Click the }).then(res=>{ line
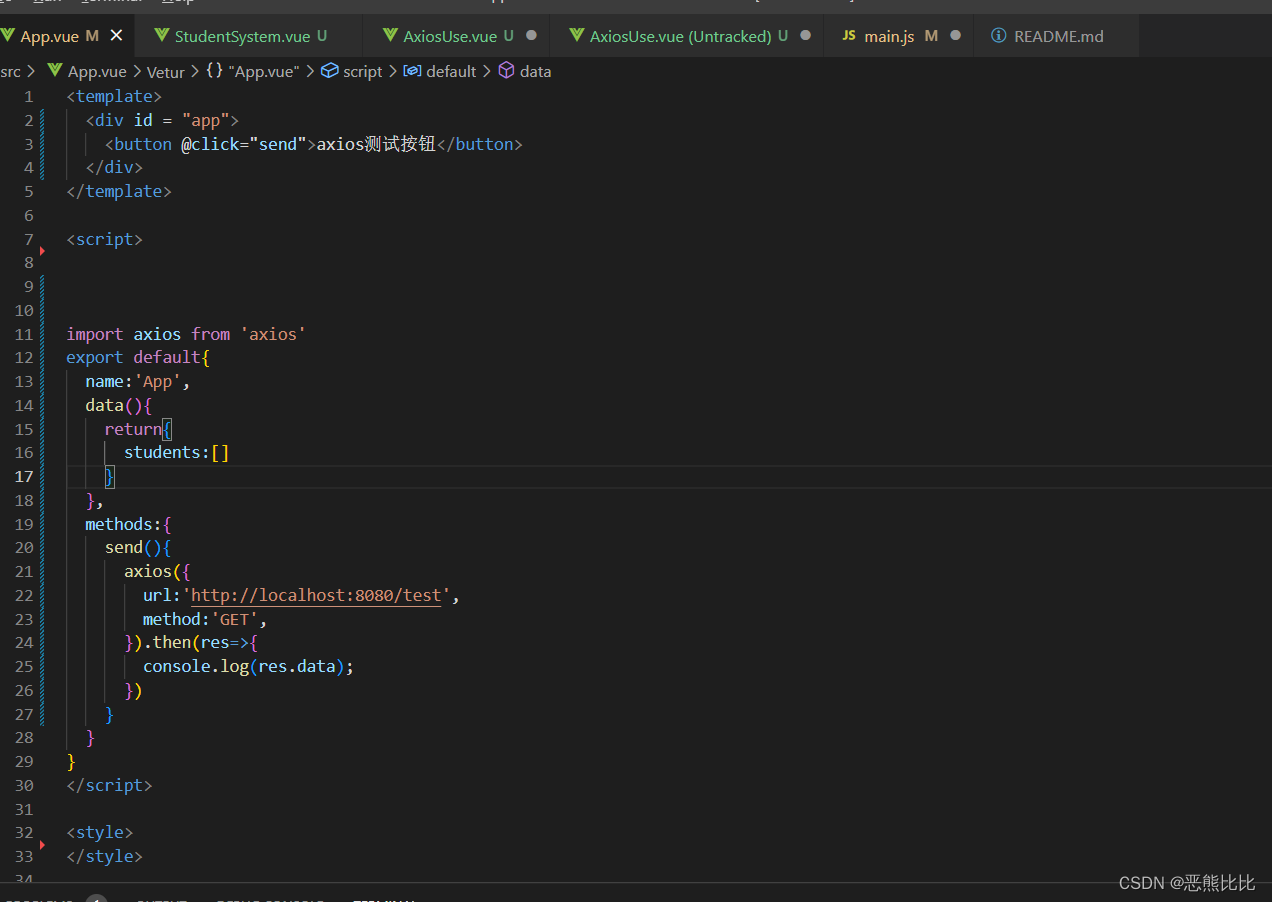 [x=191, y=642]
